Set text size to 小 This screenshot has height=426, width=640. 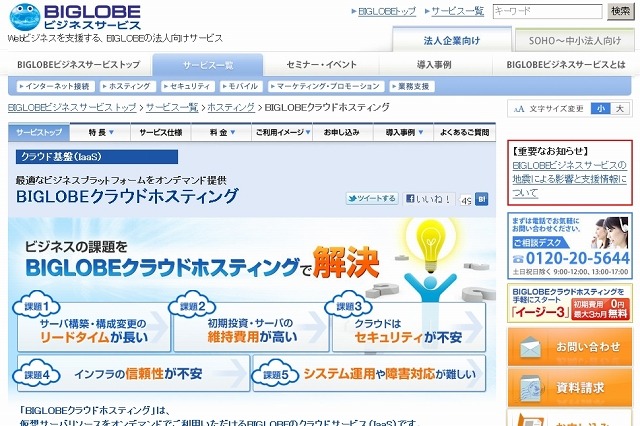click(600, 109)
